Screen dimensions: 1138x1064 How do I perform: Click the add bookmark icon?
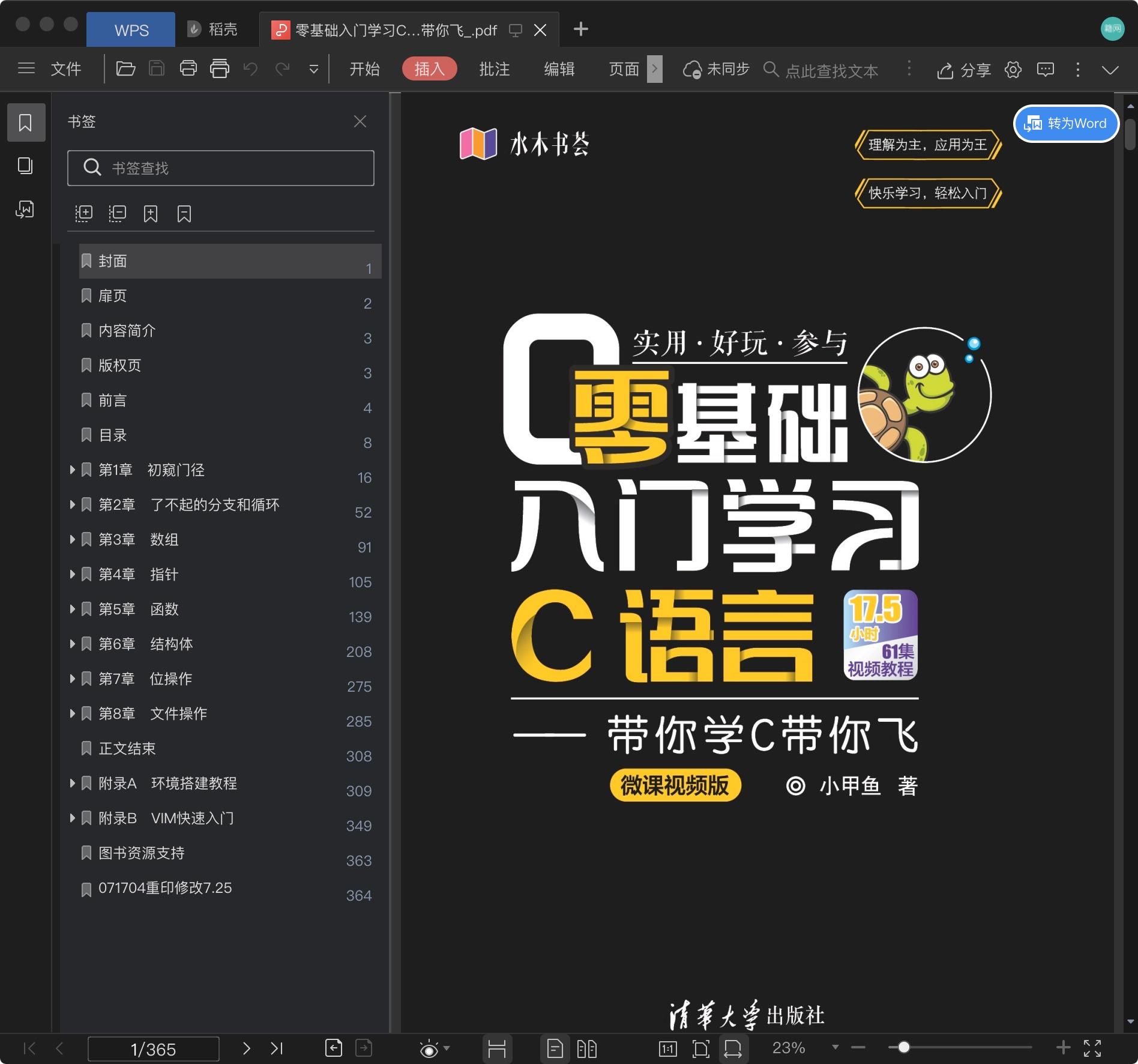click(x=151, y=214)
